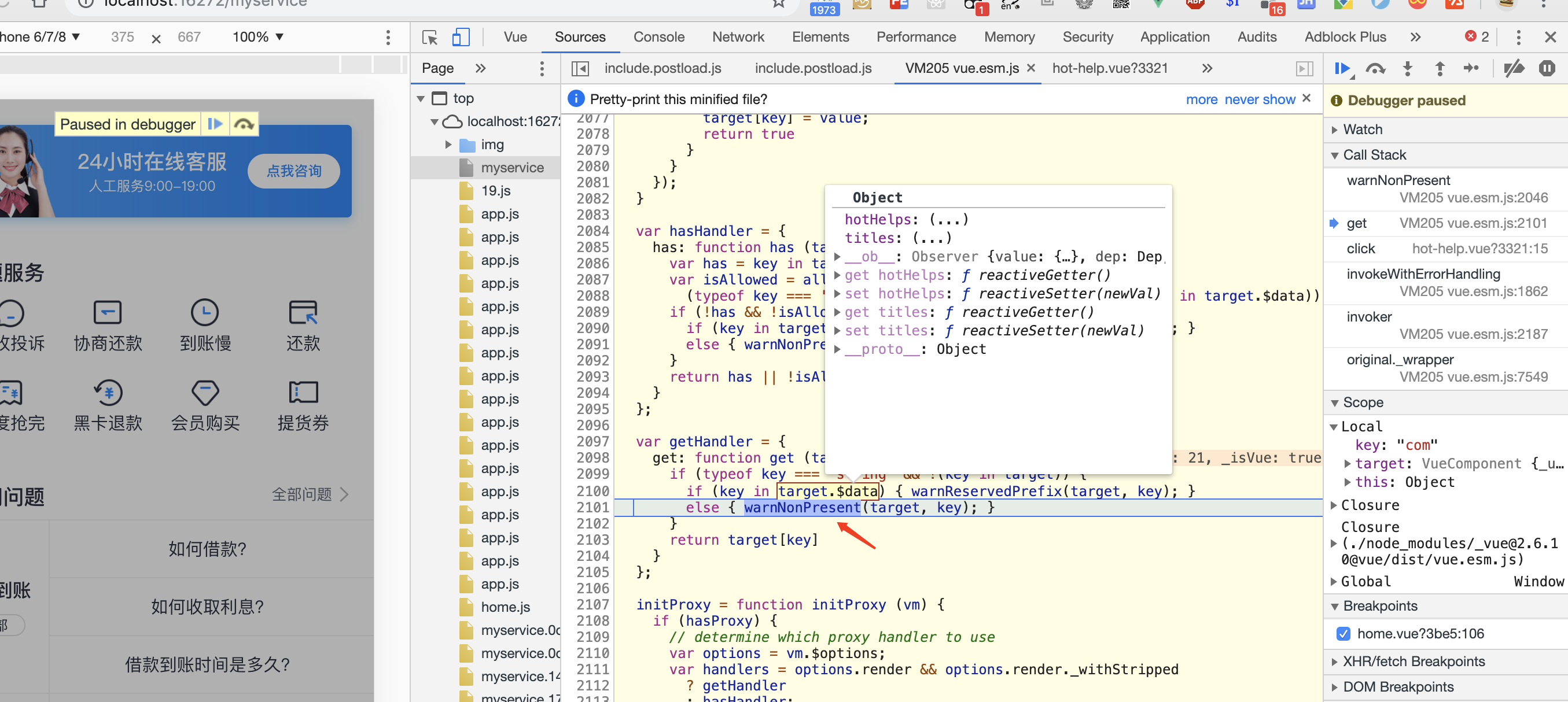Resume script execution in debugger toolbar
1568x702 pixels.
[1342, 68]
